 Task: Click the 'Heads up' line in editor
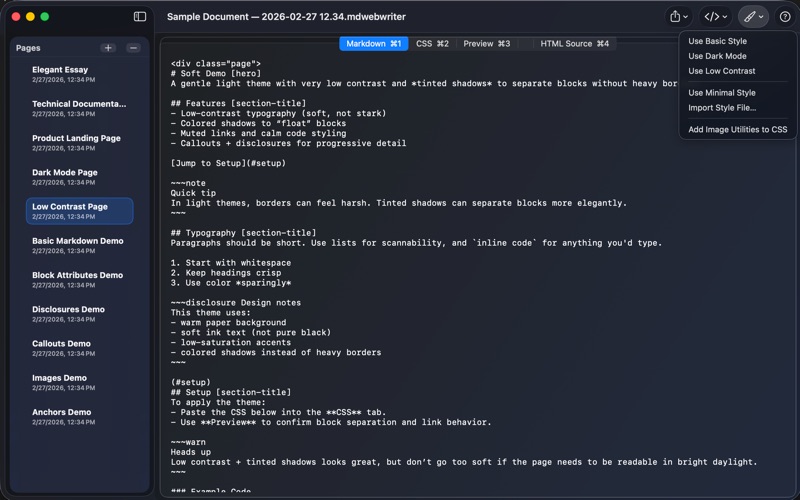(191, 452)
